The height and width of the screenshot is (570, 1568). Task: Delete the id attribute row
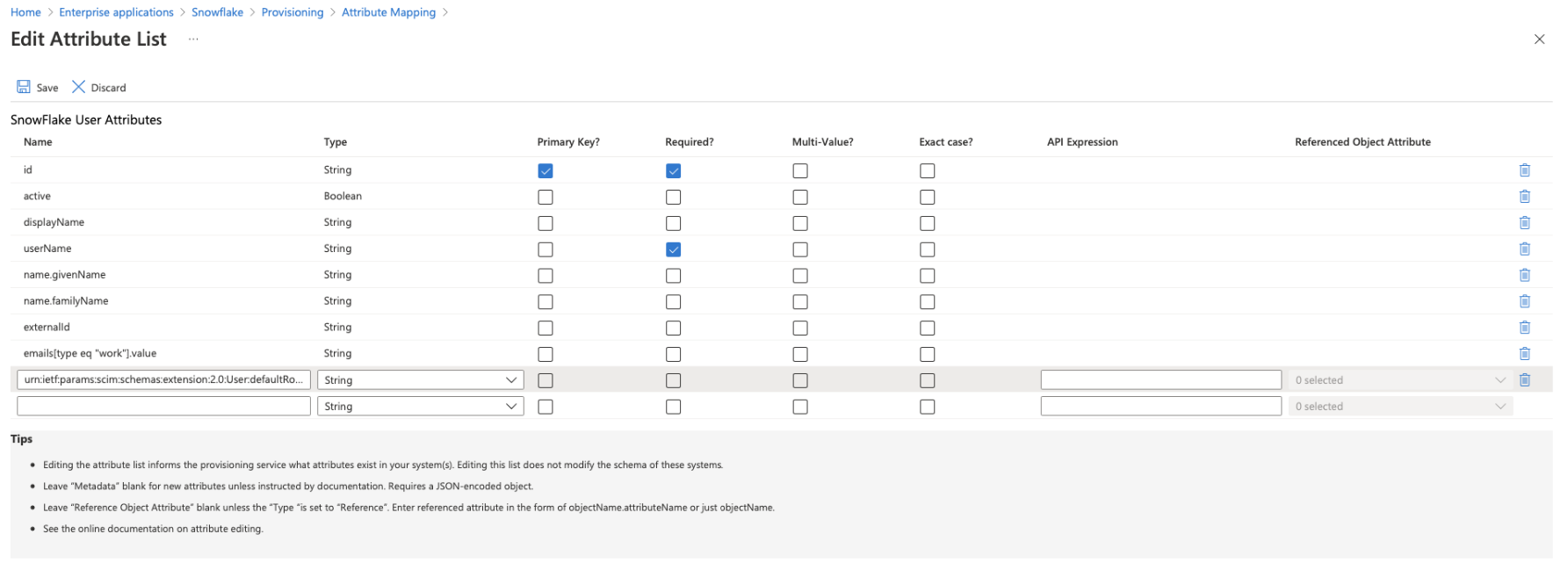1524,170
